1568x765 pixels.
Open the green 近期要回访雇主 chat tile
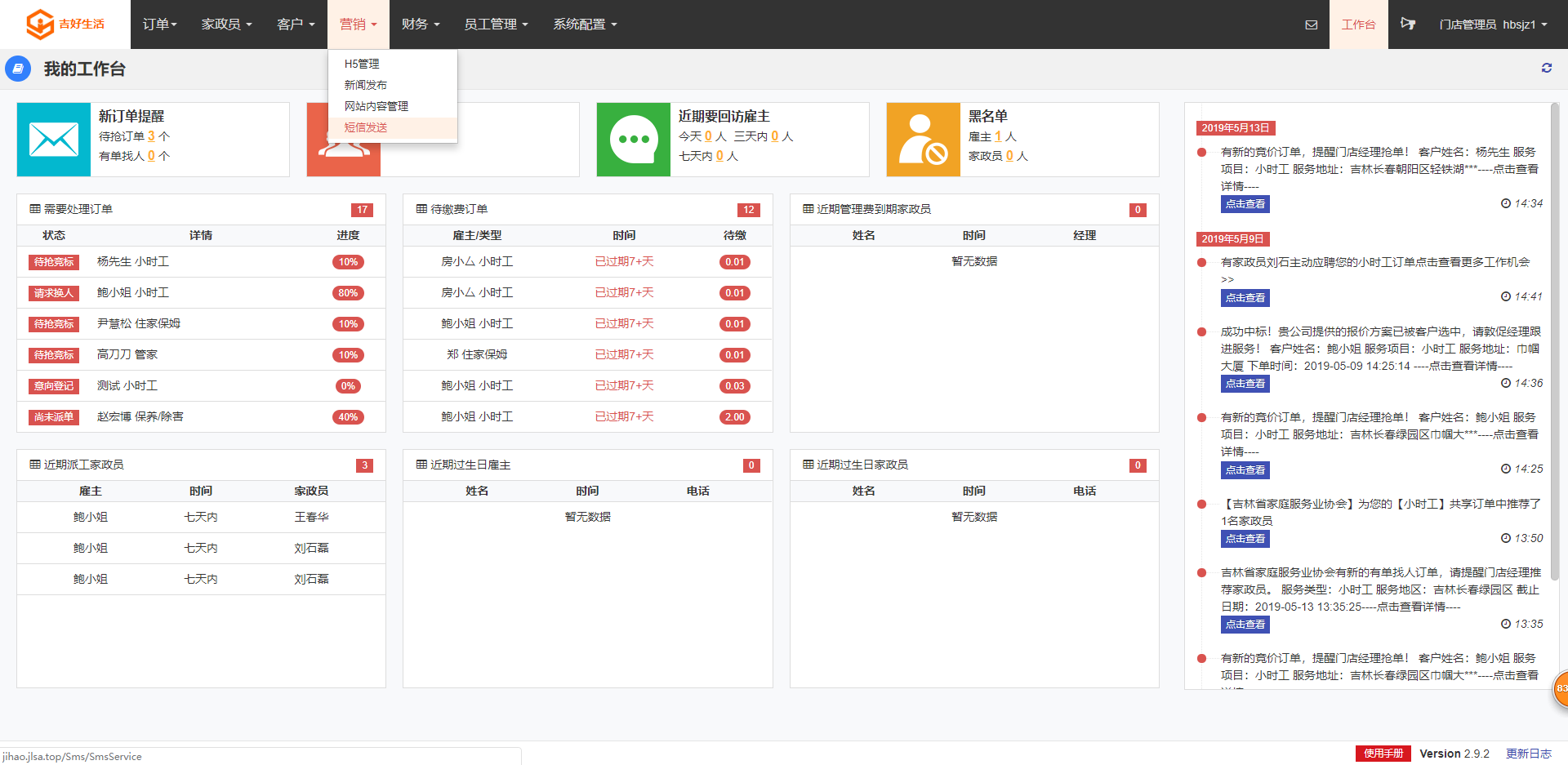coord(634,140)
